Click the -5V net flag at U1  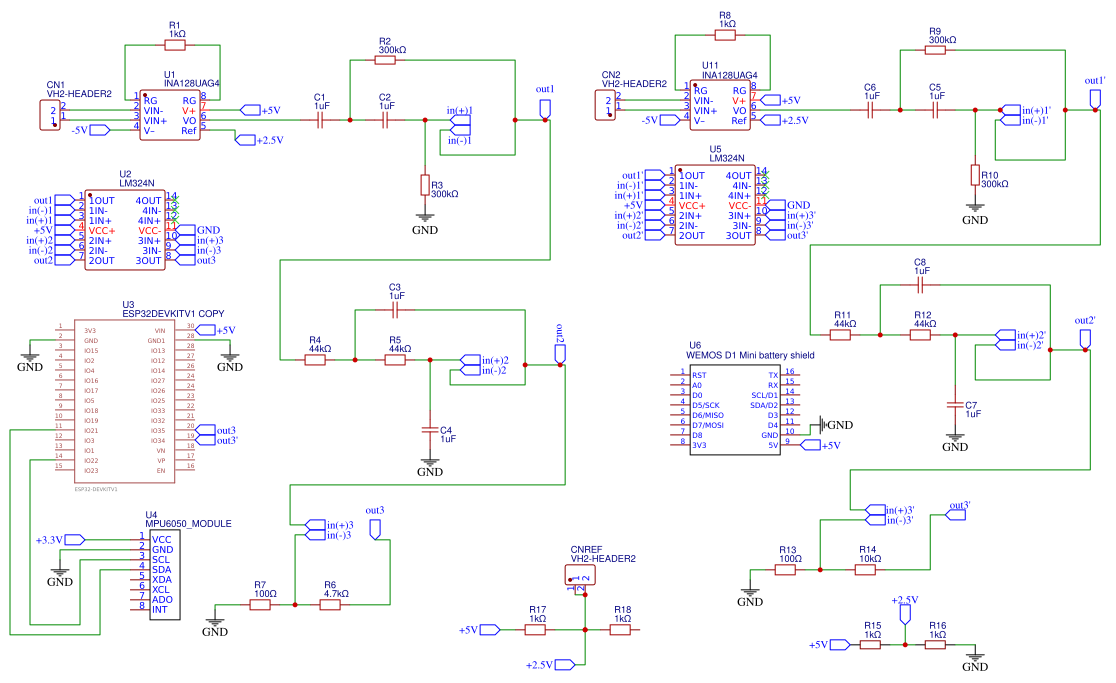click(x=100, y=130)
